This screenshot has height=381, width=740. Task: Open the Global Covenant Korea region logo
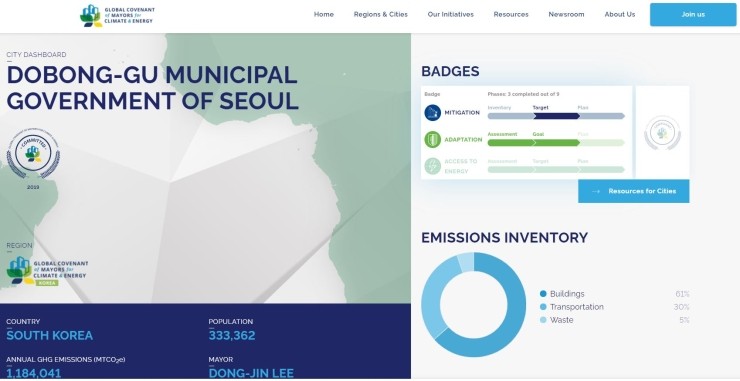pos(47,271)
